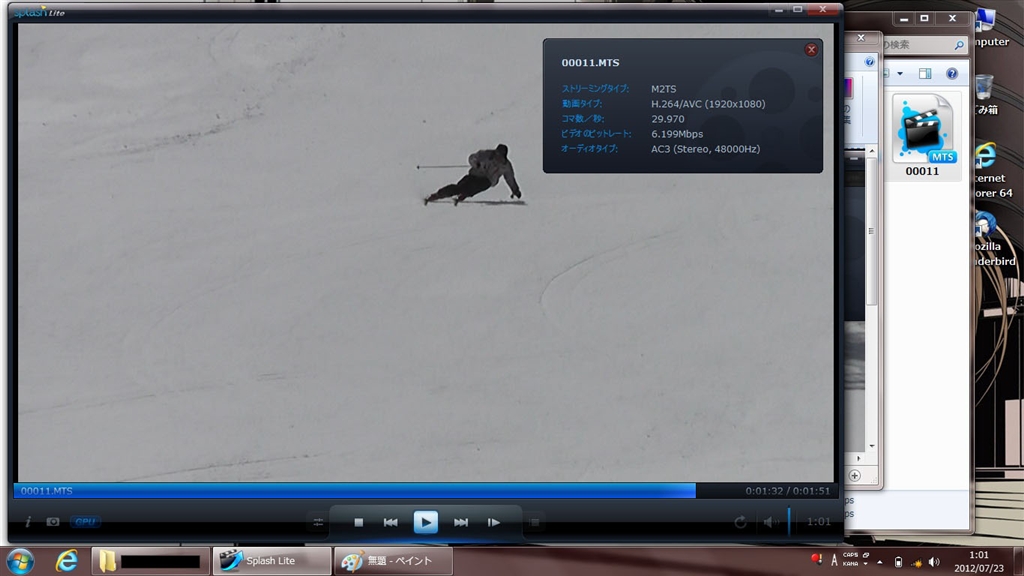
Task: Minimize the Splash Lite window
Action: pos(779,10)
